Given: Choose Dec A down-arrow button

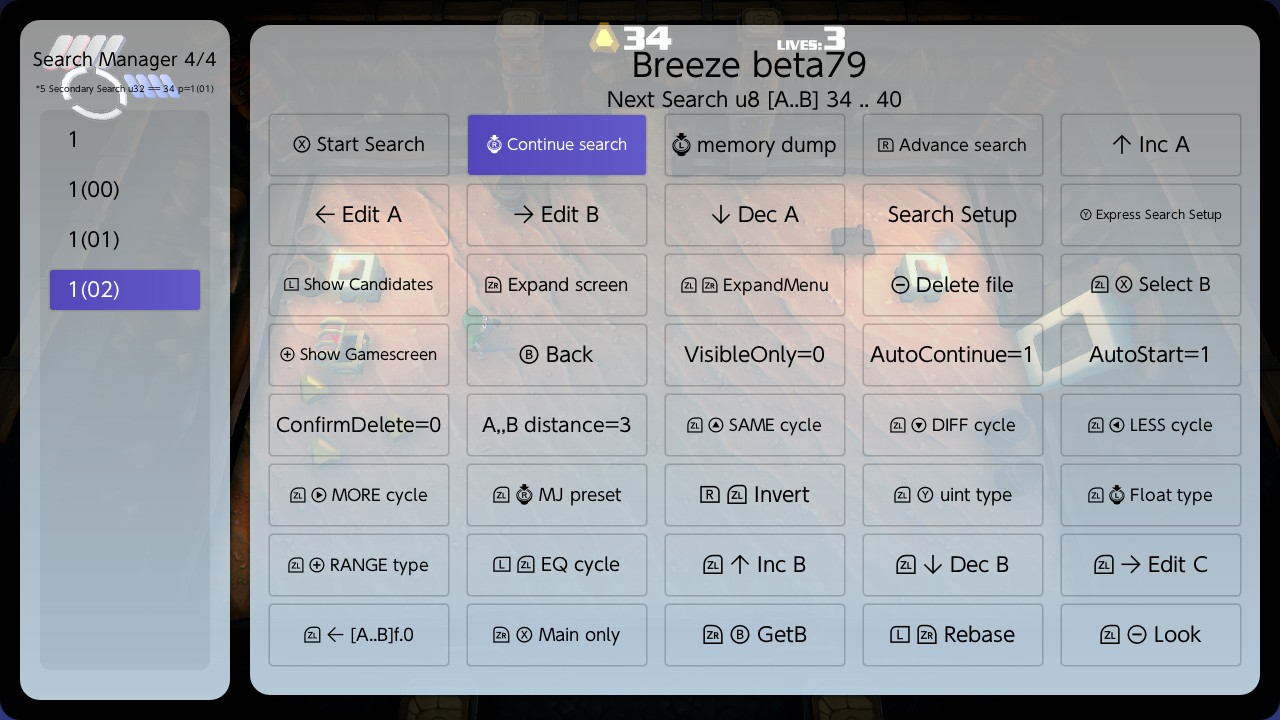Looking at the screenshot, I should (755, 215).
